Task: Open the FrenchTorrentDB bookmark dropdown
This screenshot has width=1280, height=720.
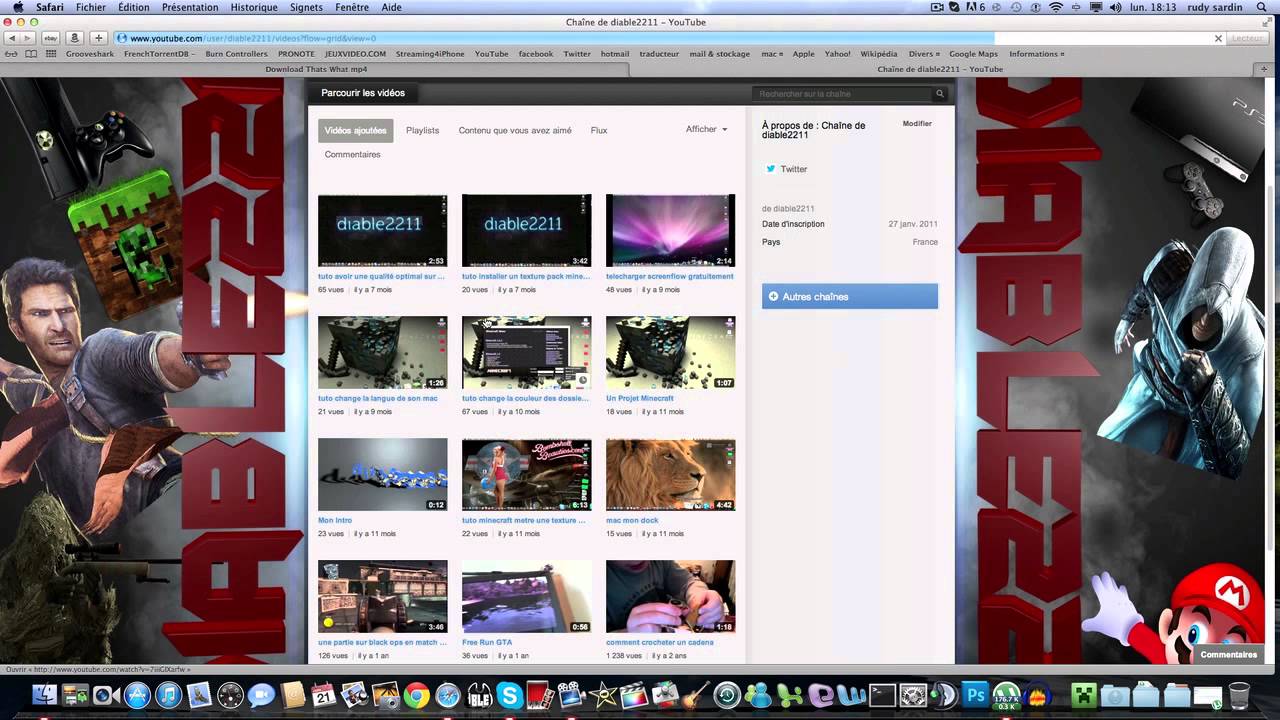Action: click(159, 54)
